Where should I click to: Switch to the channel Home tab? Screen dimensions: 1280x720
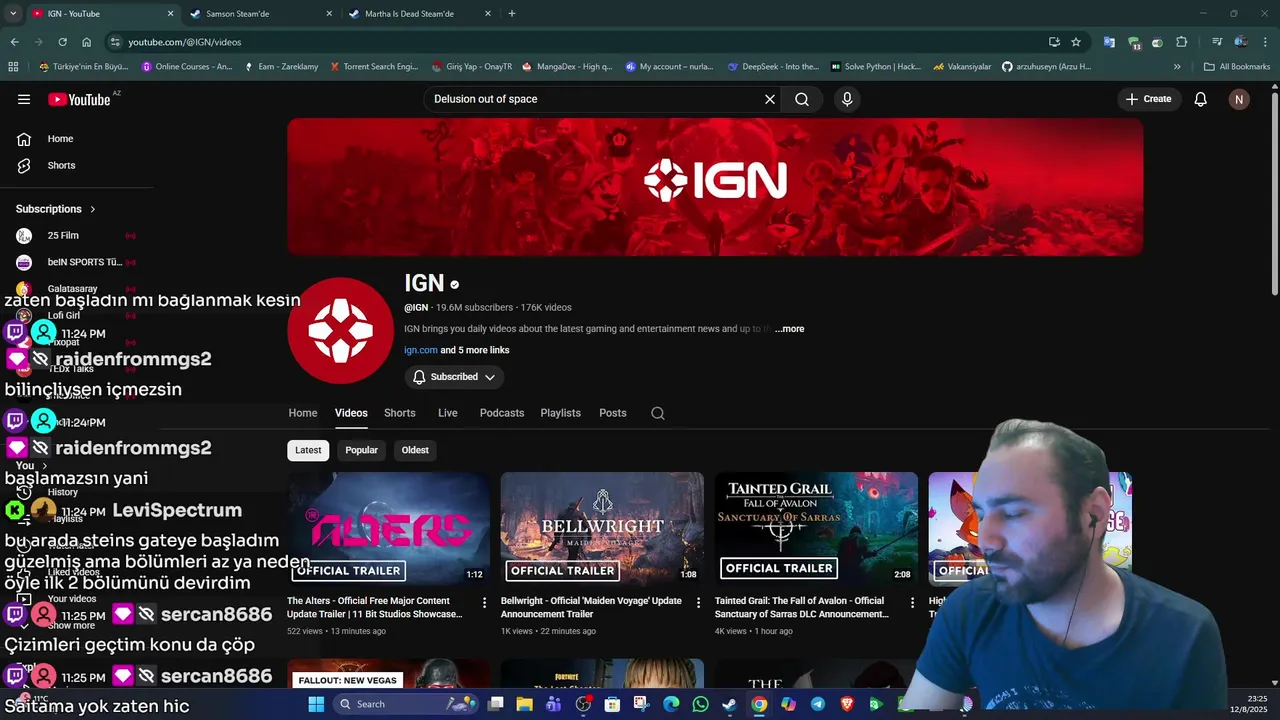click(x=303, y=413)
